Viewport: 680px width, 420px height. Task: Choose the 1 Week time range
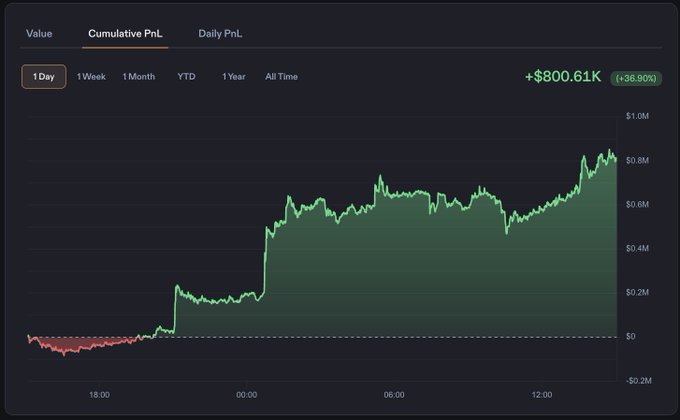(x=91, y=76)
